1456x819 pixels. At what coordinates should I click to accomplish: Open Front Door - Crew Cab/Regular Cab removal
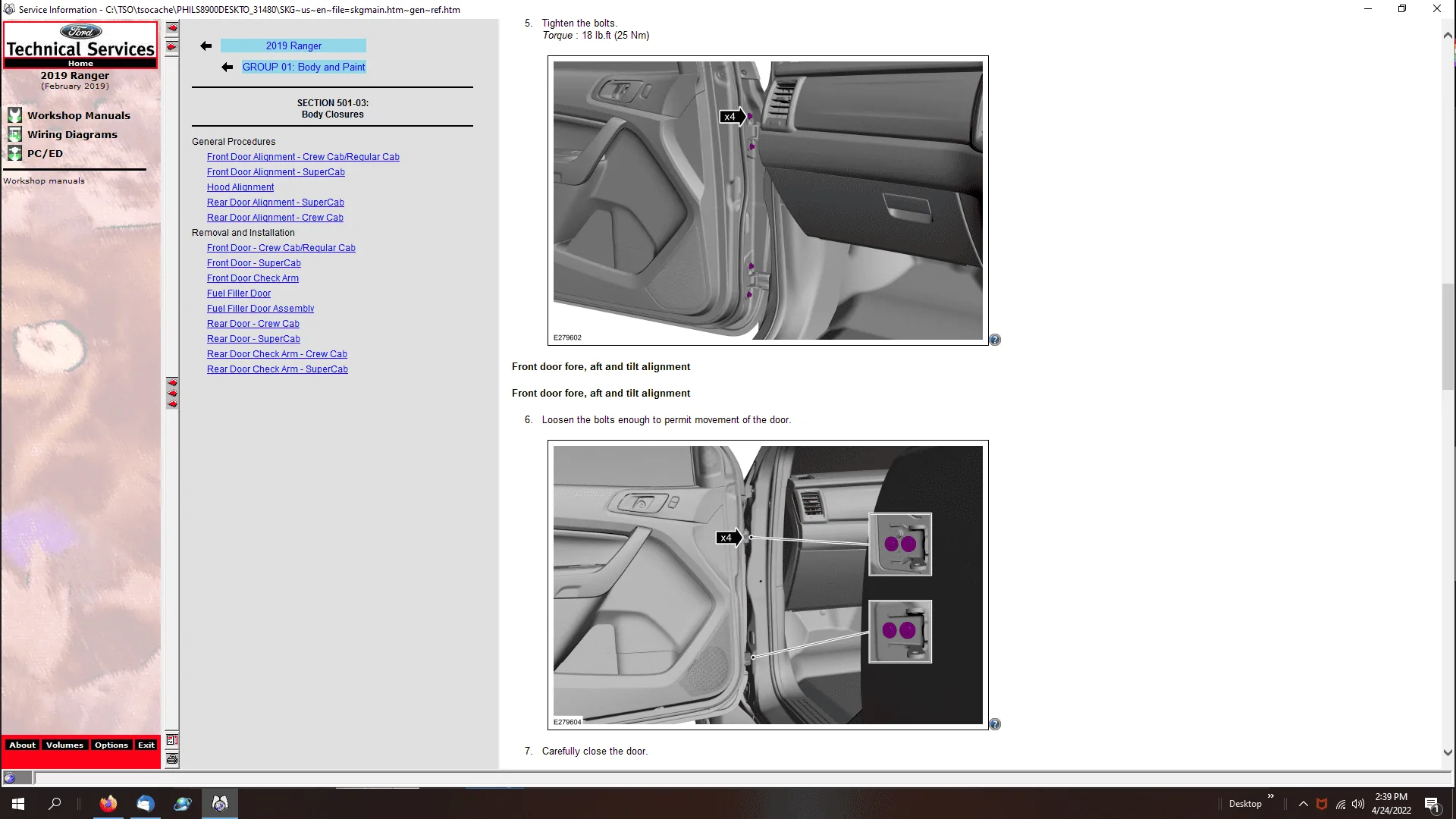coord(281,248)
